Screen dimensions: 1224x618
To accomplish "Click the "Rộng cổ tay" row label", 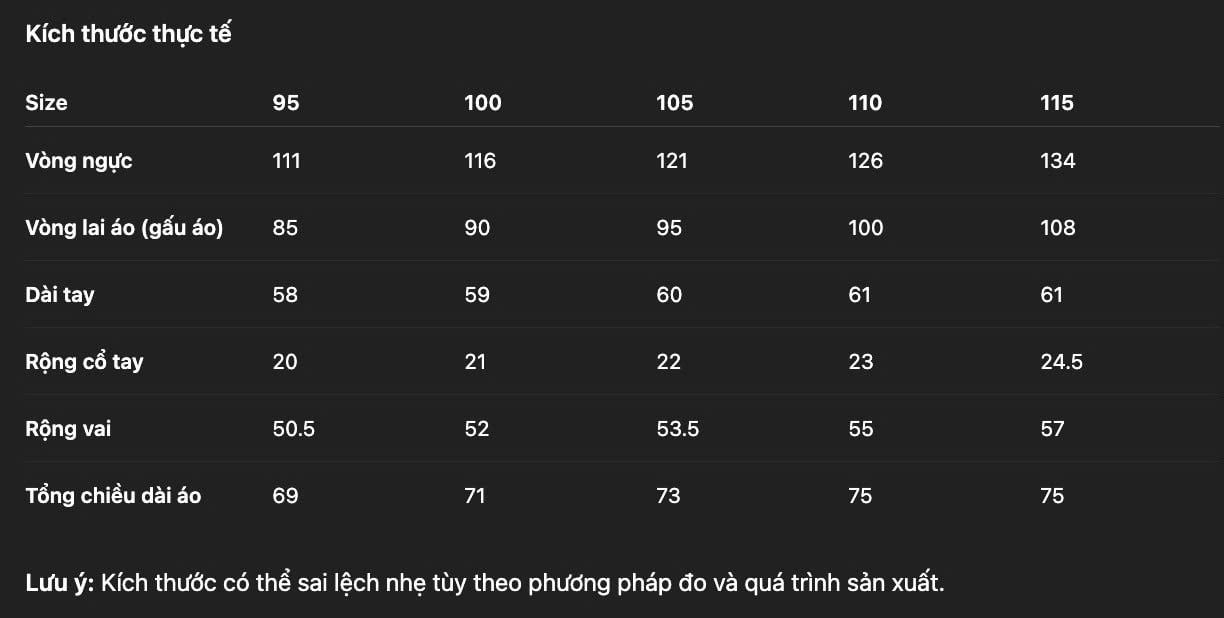I will [84, 362].
